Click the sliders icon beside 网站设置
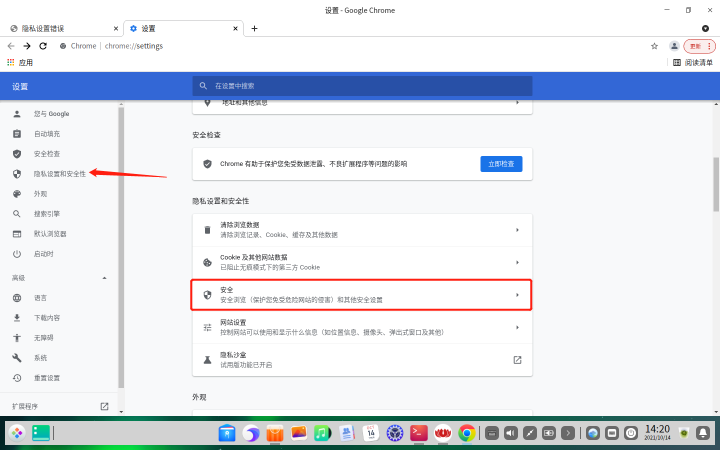The width and height of the screenshot is (720, 450). tap(207, 327)
